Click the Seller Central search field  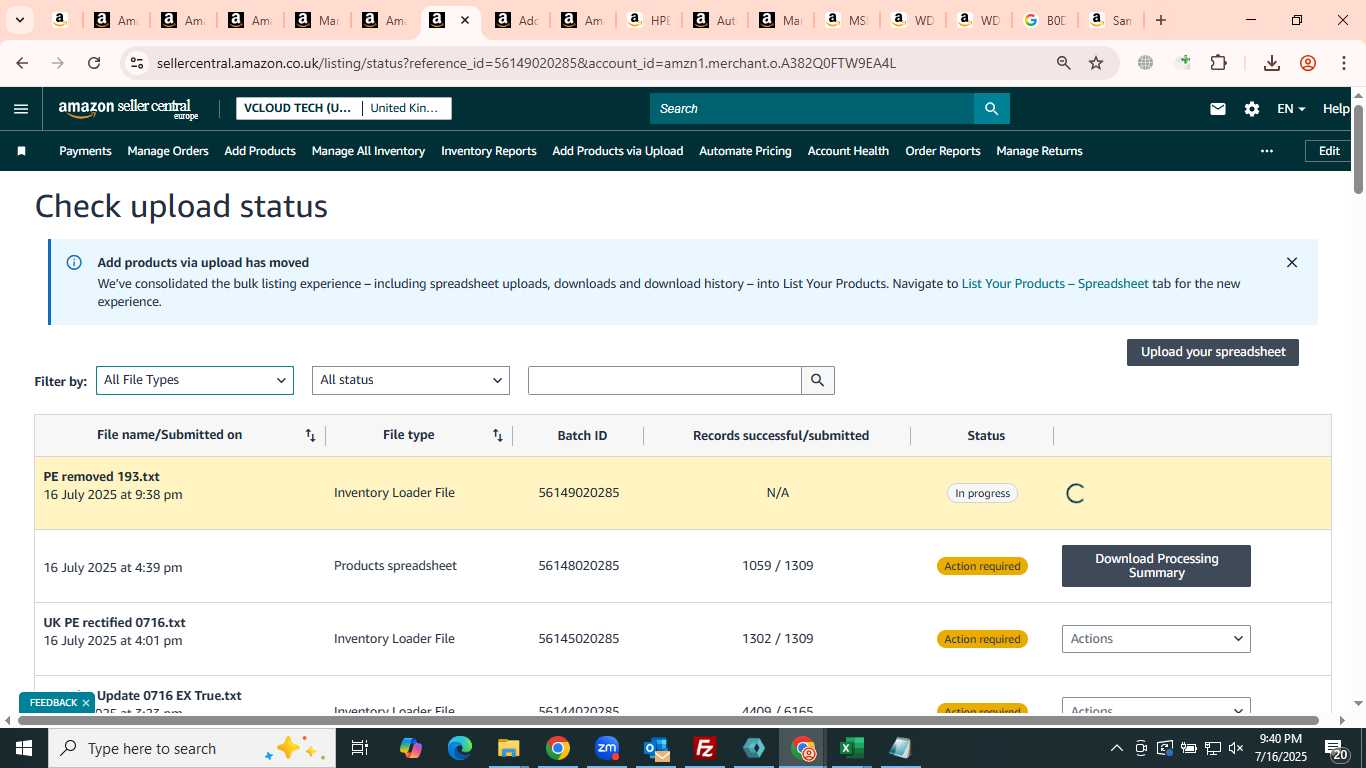pos(812,109)
